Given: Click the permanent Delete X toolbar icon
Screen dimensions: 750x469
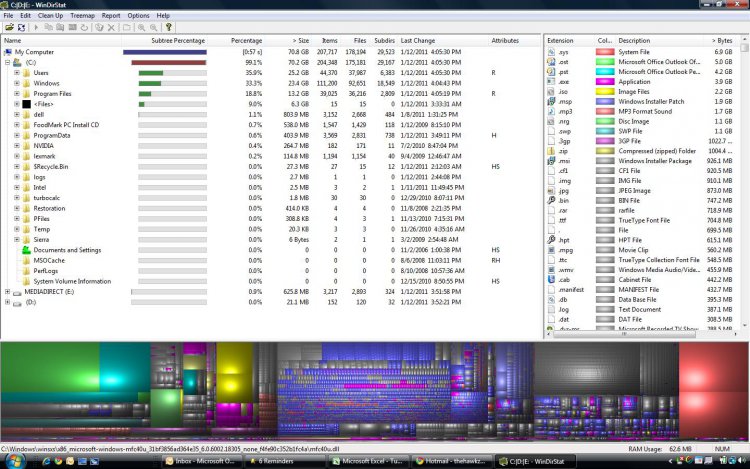Looking at the screenshot, I should 111,28.
